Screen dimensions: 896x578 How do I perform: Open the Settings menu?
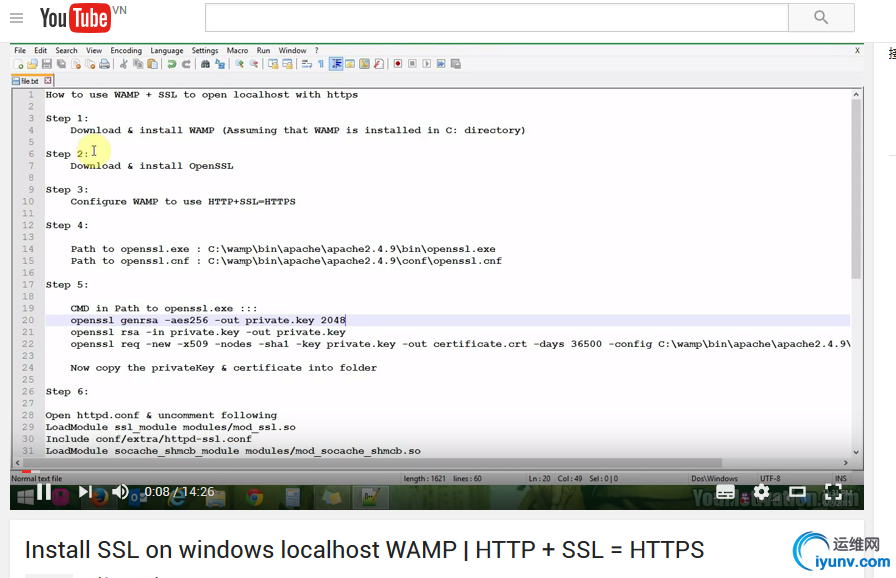pyautogui.click(x=205, y=50)
